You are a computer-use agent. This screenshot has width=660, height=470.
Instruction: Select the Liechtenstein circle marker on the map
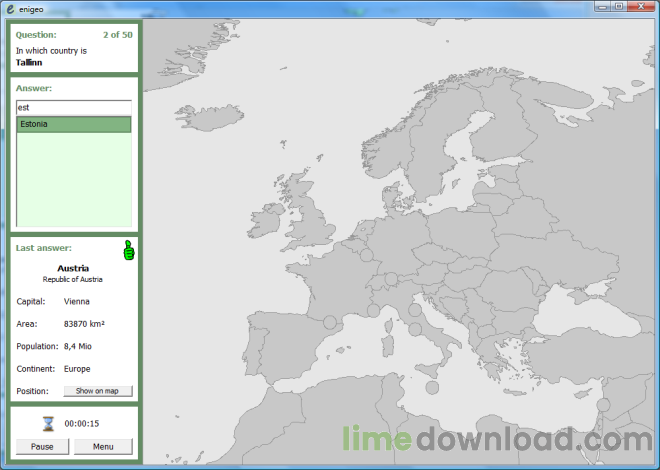pos(392,280)
